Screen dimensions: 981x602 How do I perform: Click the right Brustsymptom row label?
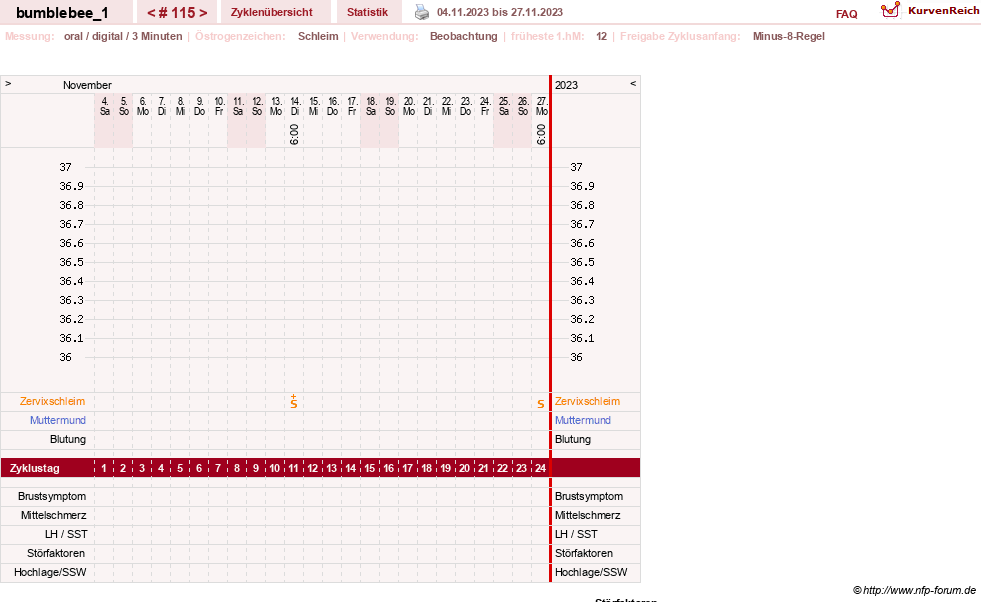point(589,496)
